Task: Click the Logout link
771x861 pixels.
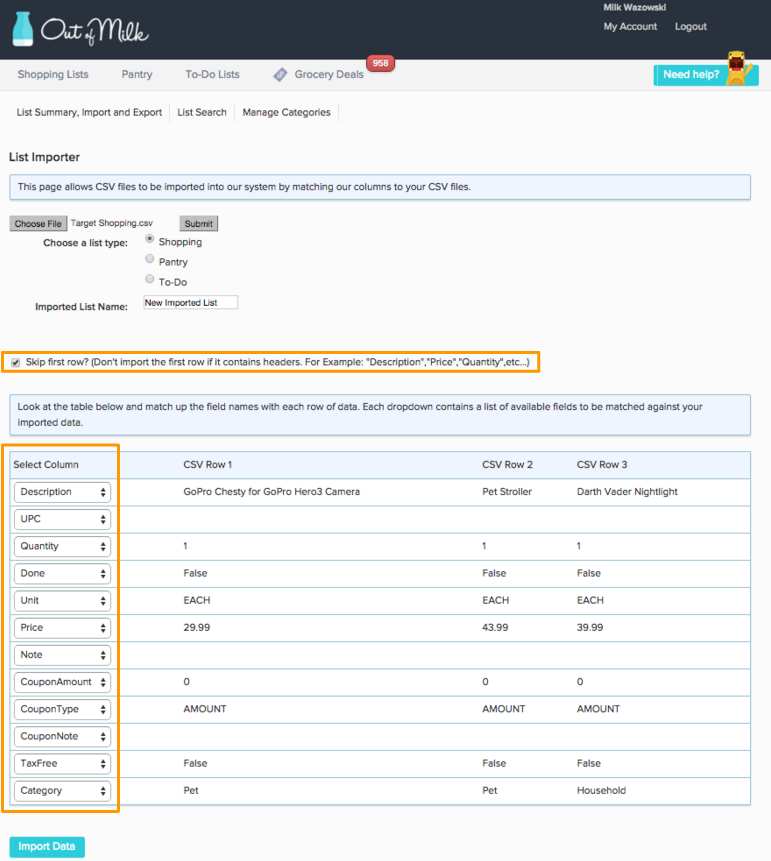Action: (690, 26)
